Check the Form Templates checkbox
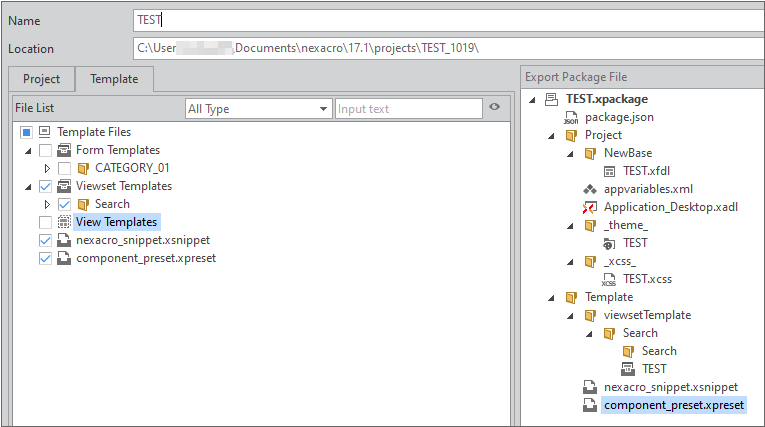Screen dimensions: 765x427 [x=45, y=150]
